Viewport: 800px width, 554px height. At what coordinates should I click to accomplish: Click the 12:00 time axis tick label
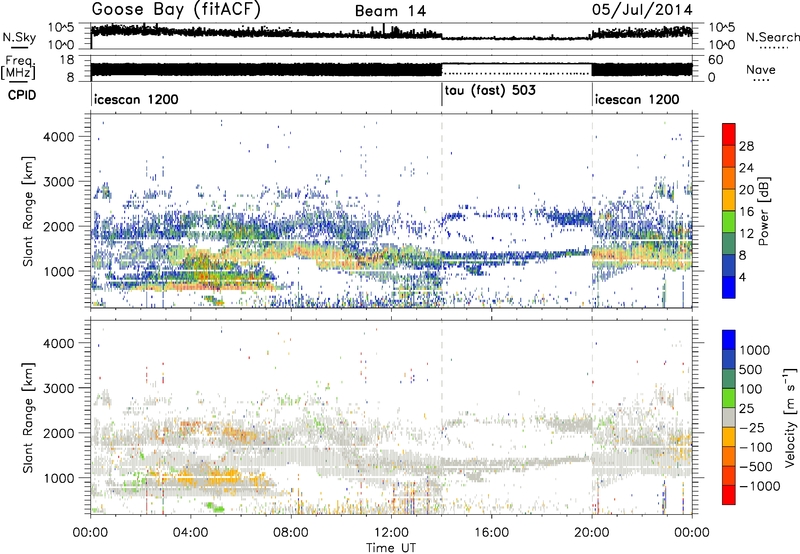(391, 533)
